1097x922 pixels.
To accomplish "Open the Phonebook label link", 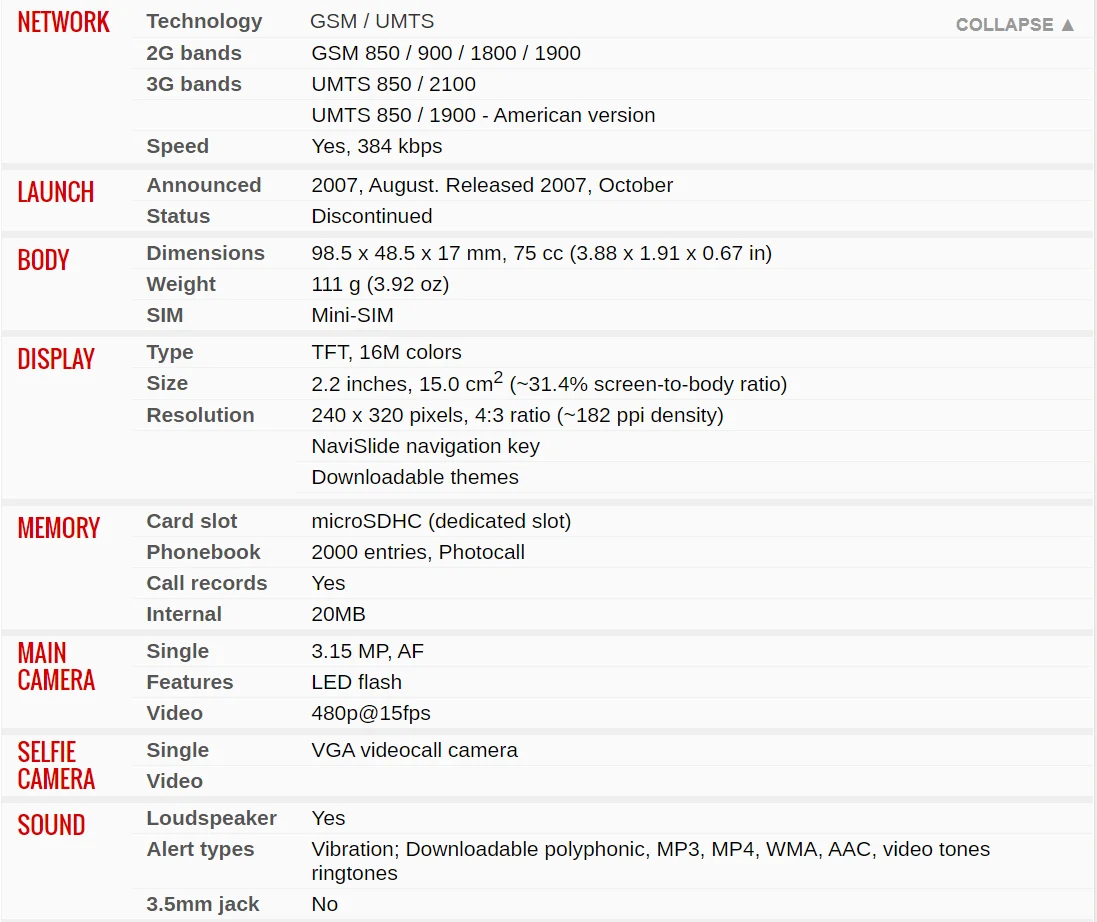I will click(x=203, y=552).
